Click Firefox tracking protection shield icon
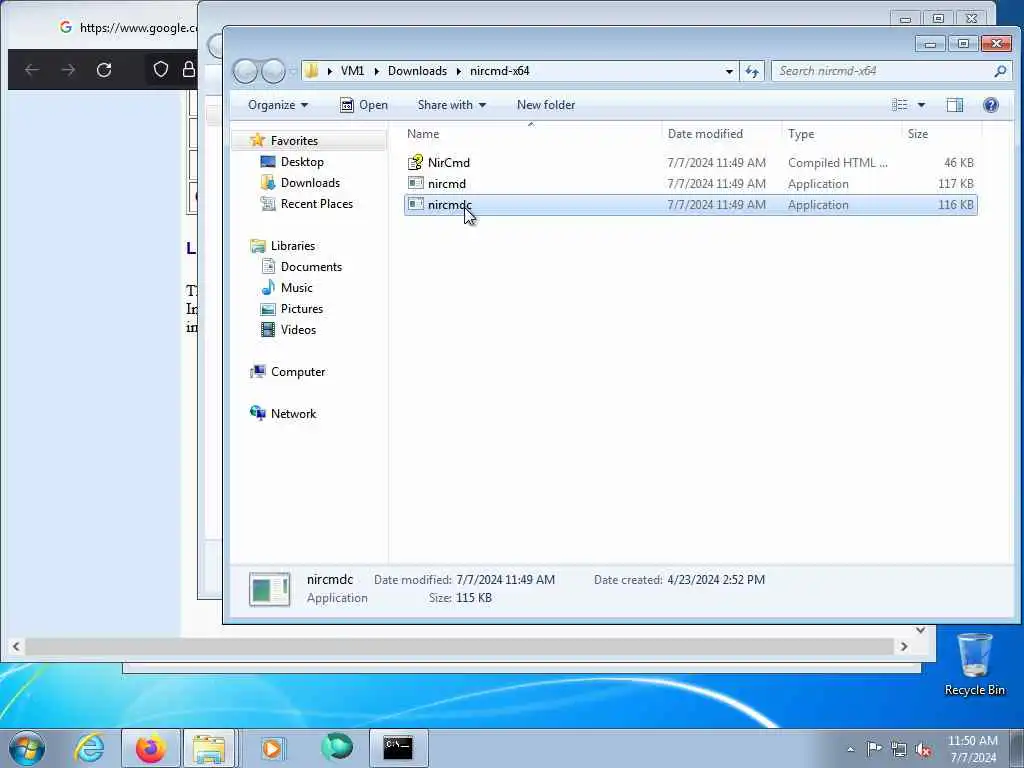The height and width of the screenshot is (768, 1024). tap(161, 70)
